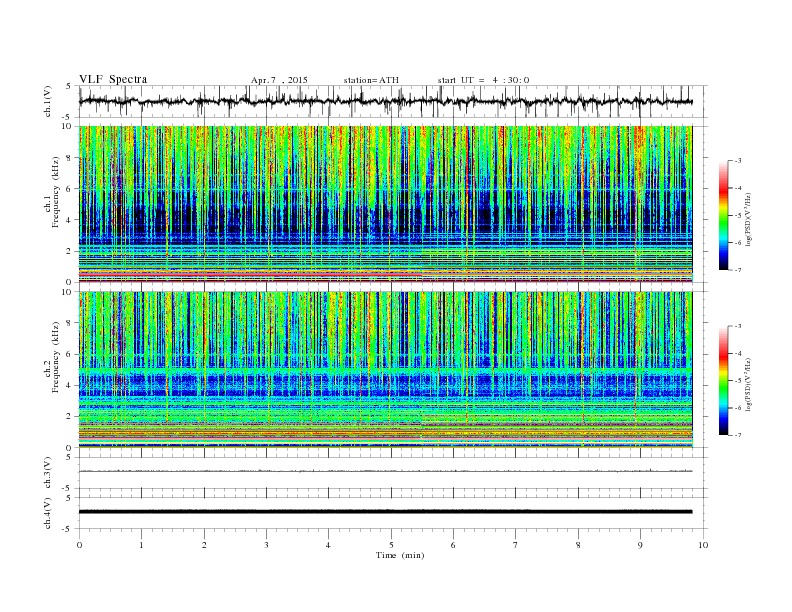Click the time axis tick label '5'
Image resolution: width=792 pixels, height=612 pixels.
391,545
